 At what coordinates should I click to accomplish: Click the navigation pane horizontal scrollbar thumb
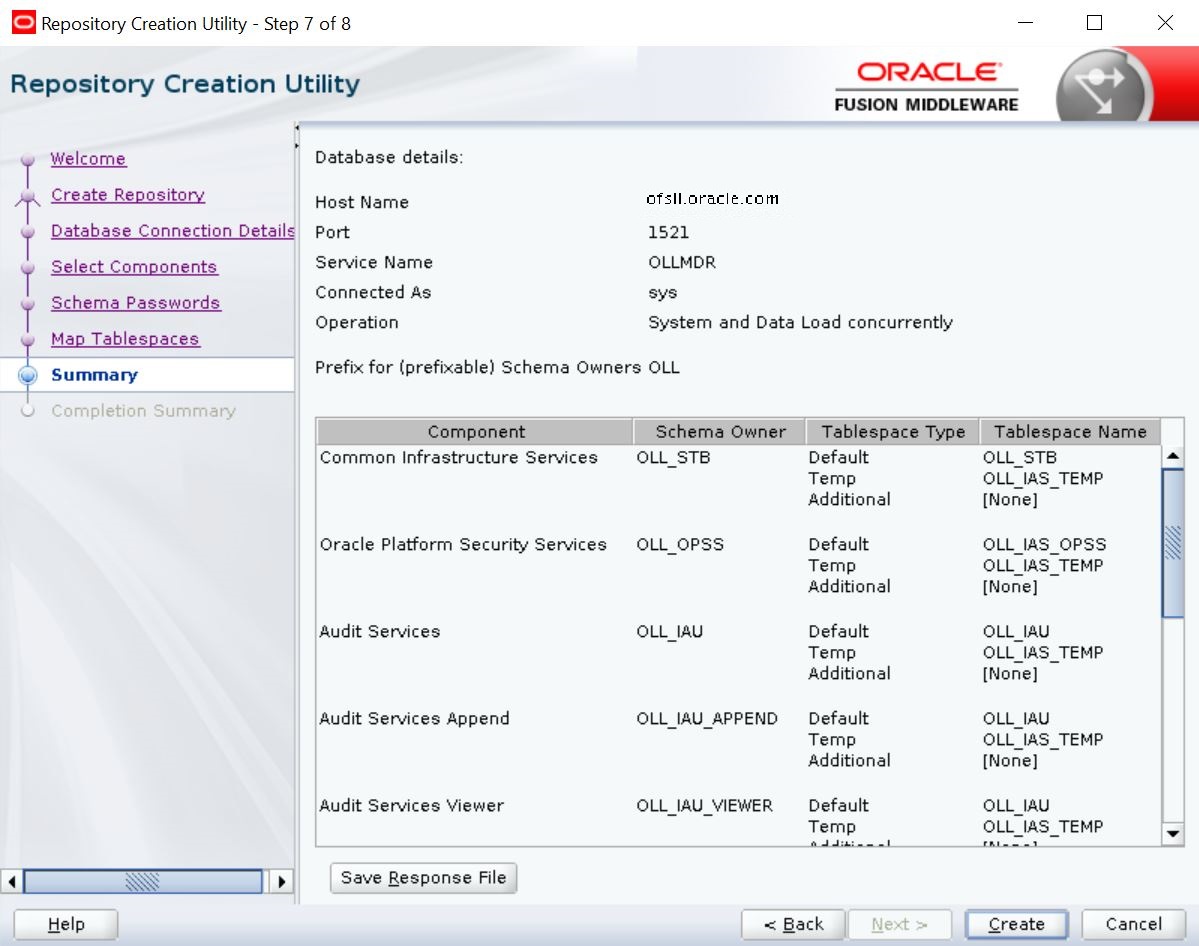(142, 881)
